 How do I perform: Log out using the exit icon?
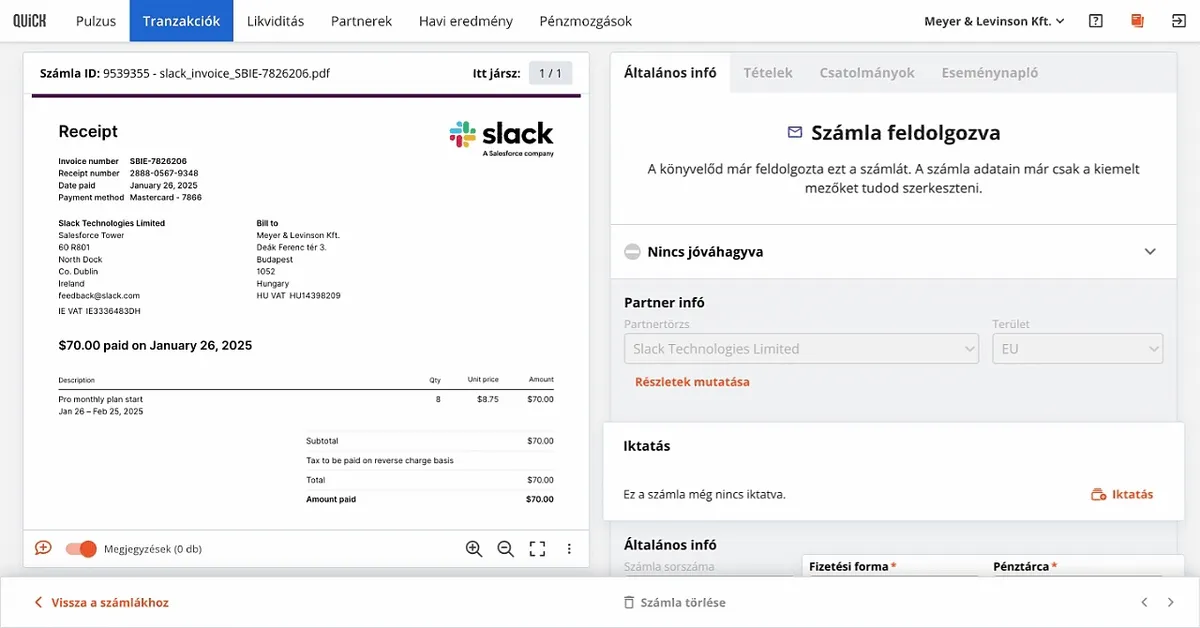pyautogui.click(x=1178, y=21)
